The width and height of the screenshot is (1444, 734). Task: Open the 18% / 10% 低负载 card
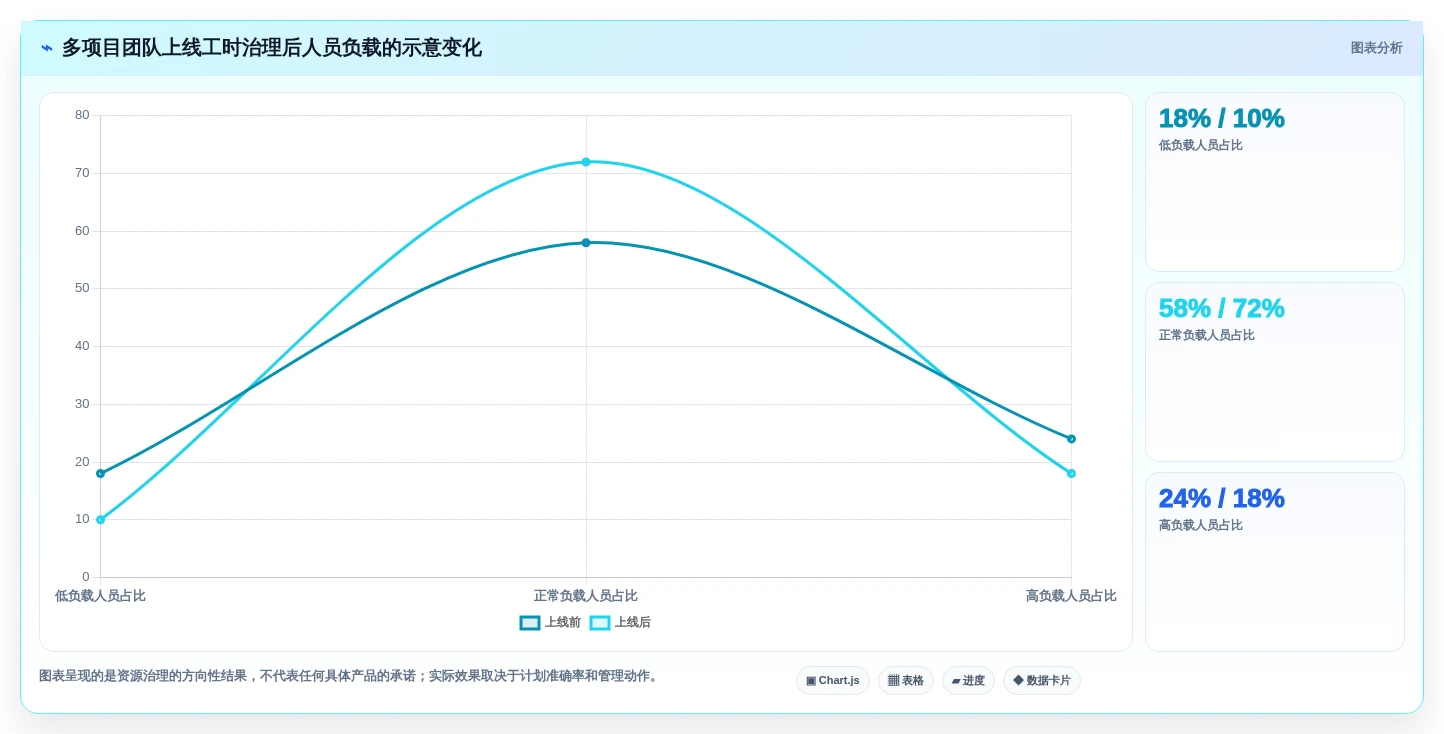tap(1275, 182)
